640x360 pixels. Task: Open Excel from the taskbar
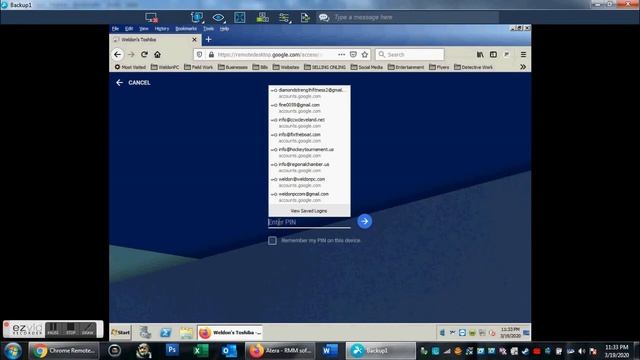[x=200, y=351]
